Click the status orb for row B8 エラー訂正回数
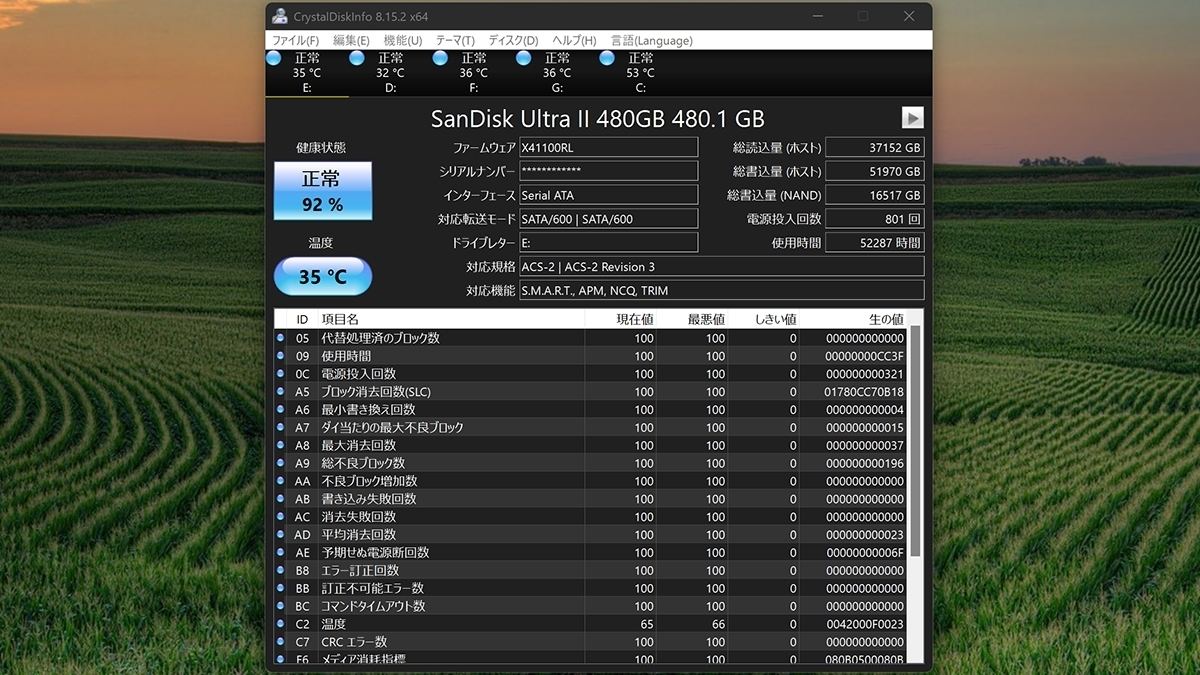 point(281,570)
